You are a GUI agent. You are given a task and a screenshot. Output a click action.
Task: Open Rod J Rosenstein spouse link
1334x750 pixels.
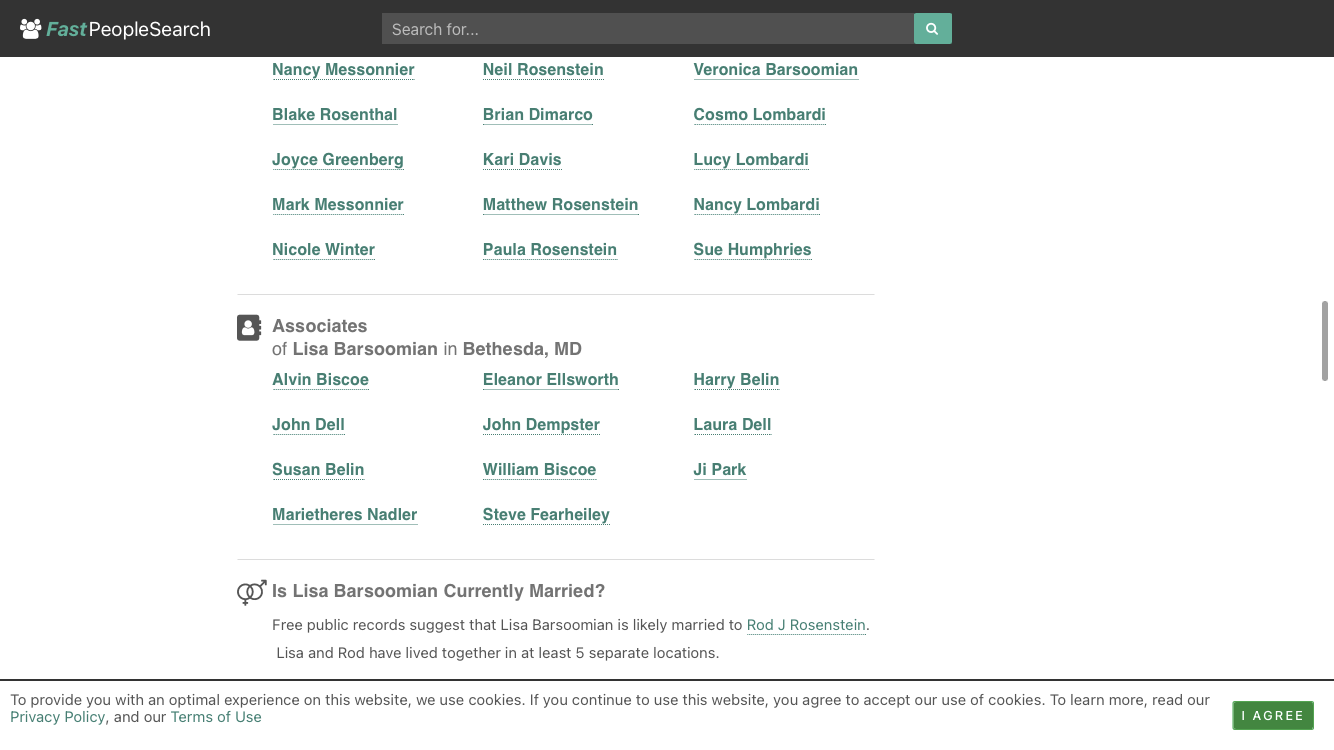coord(806,625)
